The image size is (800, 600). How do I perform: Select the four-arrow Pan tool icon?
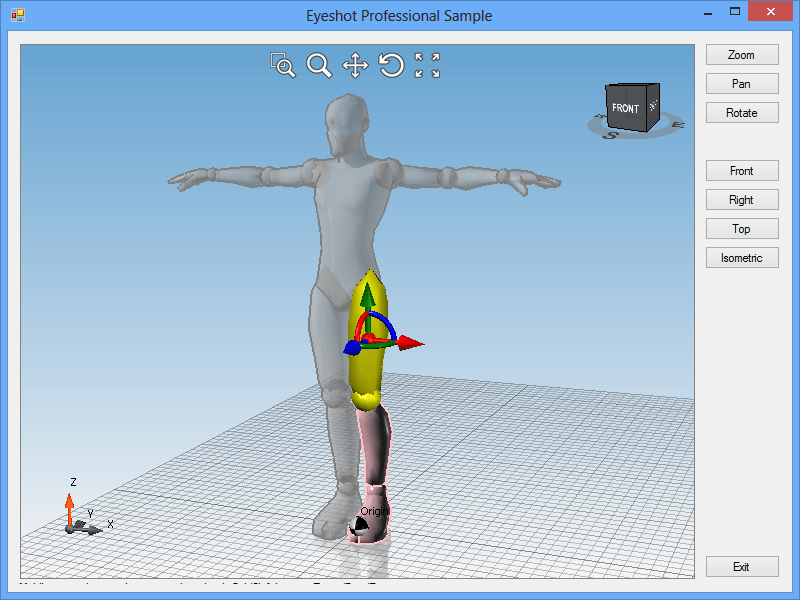coord(355,66)
